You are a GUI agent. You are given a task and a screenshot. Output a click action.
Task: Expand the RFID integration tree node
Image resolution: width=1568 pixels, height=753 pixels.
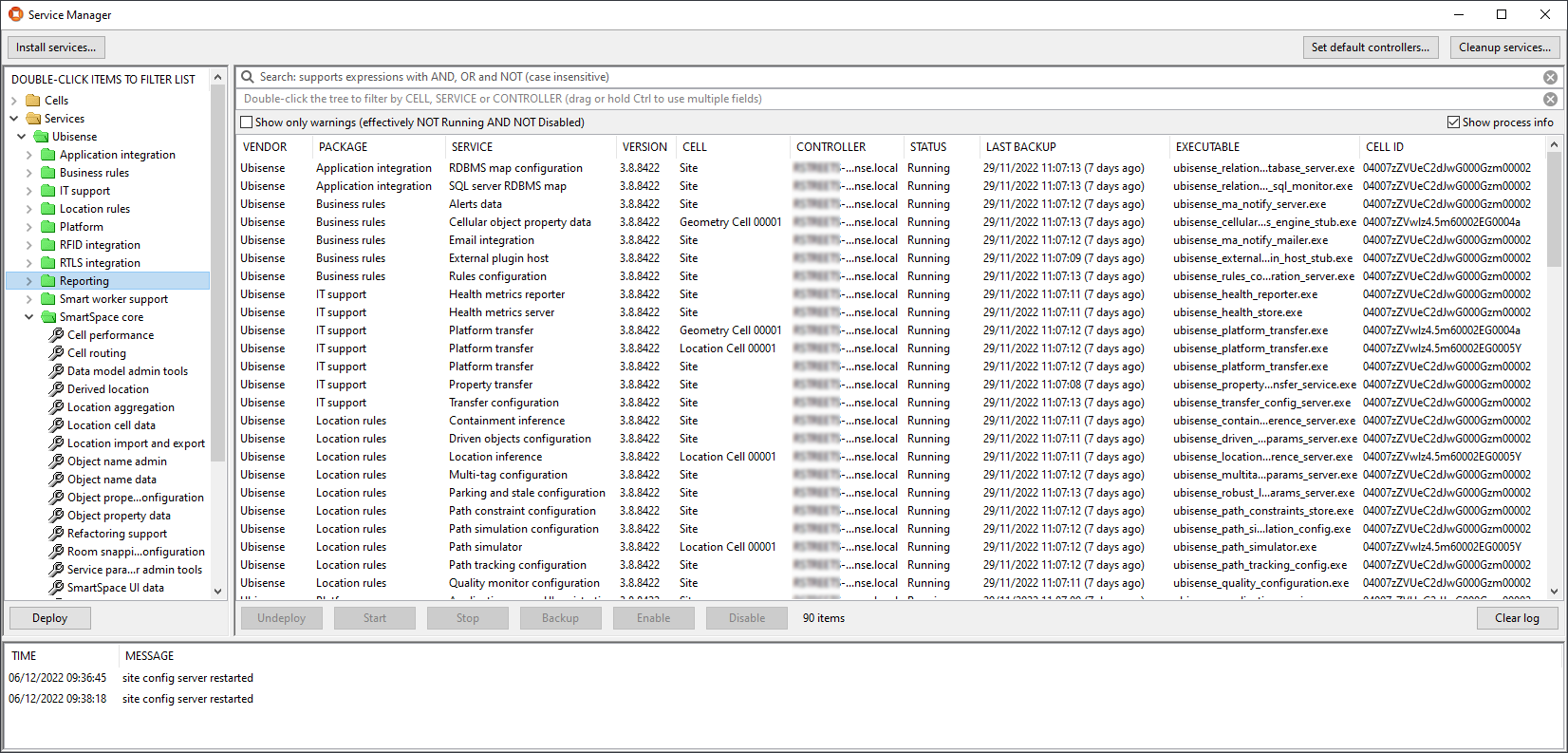[29, 245]
